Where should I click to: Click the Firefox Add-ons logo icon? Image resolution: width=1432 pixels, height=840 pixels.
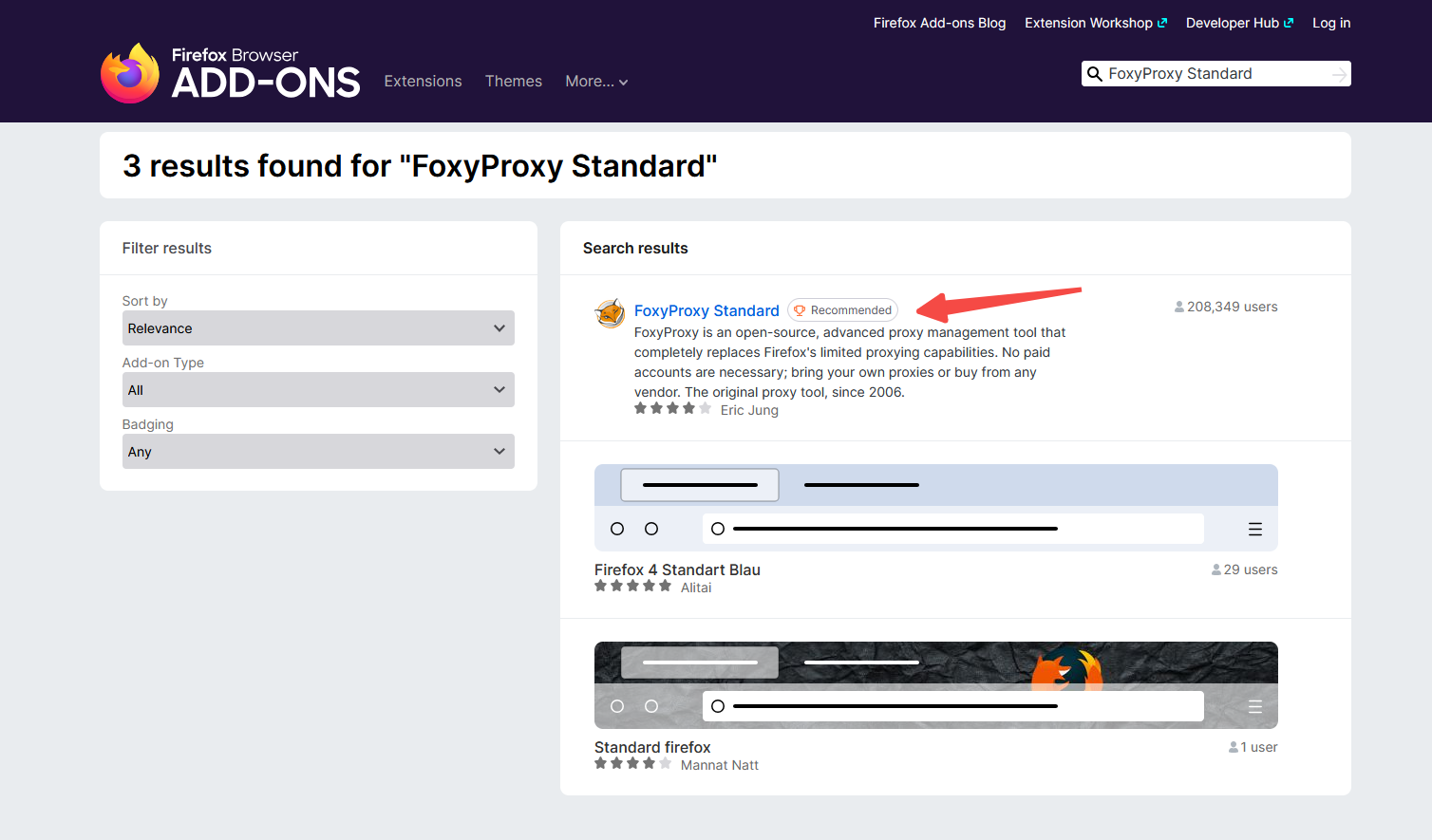click(x=130, y=73)
